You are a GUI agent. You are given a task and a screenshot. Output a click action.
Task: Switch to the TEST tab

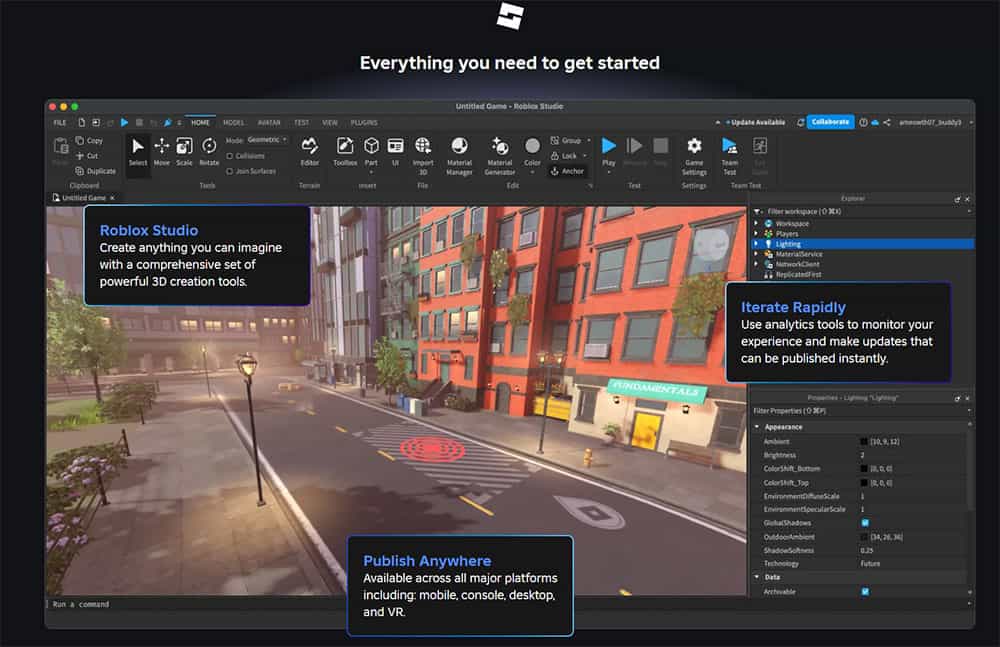coord(302,123)
